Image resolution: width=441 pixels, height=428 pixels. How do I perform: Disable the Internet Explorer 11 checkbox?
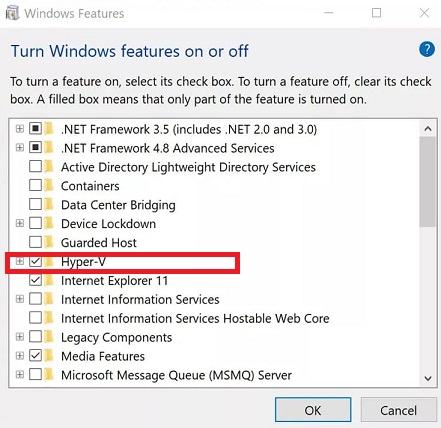pyautogui.click(x=35, y=280)
